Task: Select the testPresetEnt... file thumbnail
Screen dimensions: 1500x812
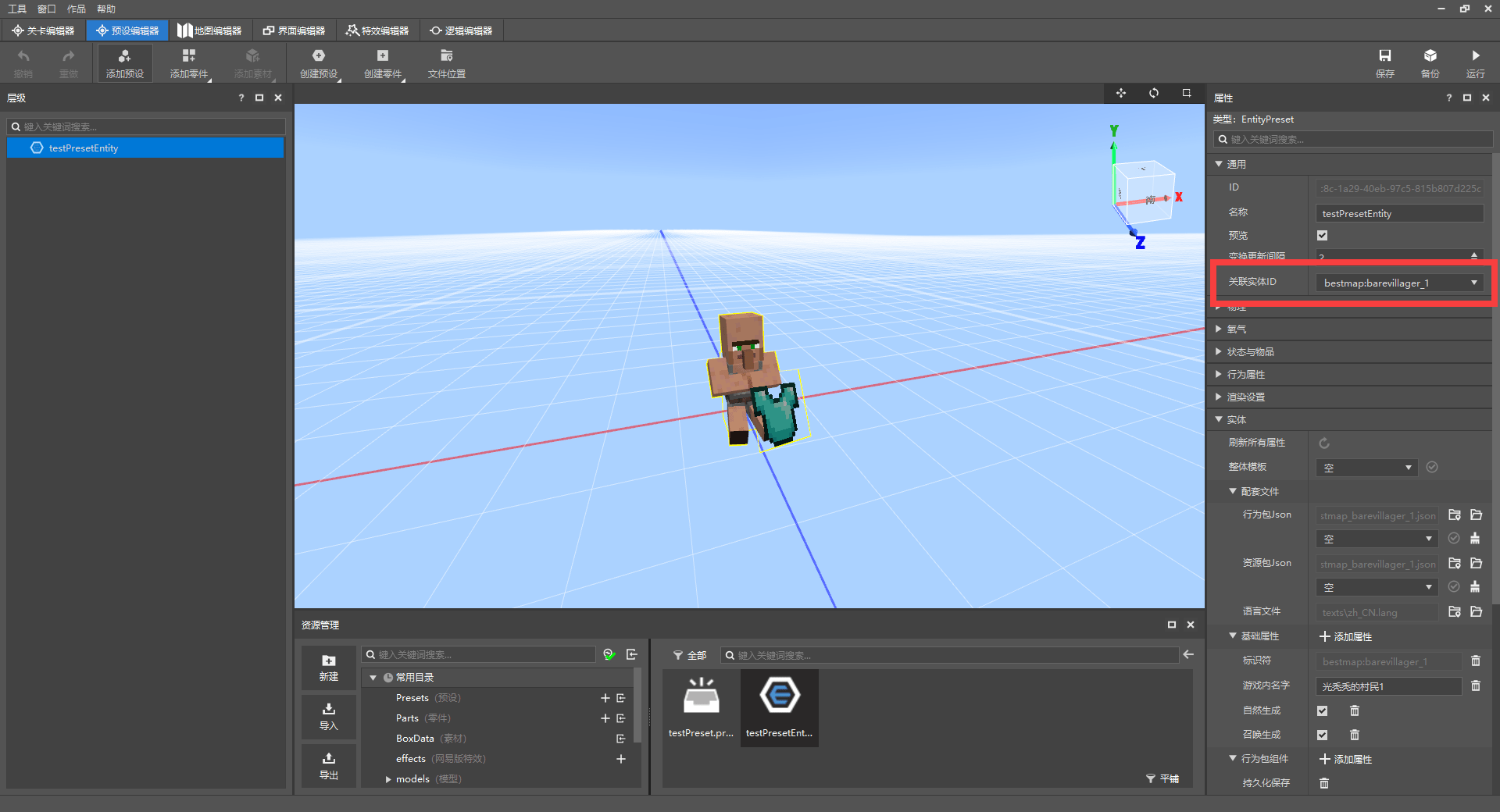Action: click(x=780, y=708)
